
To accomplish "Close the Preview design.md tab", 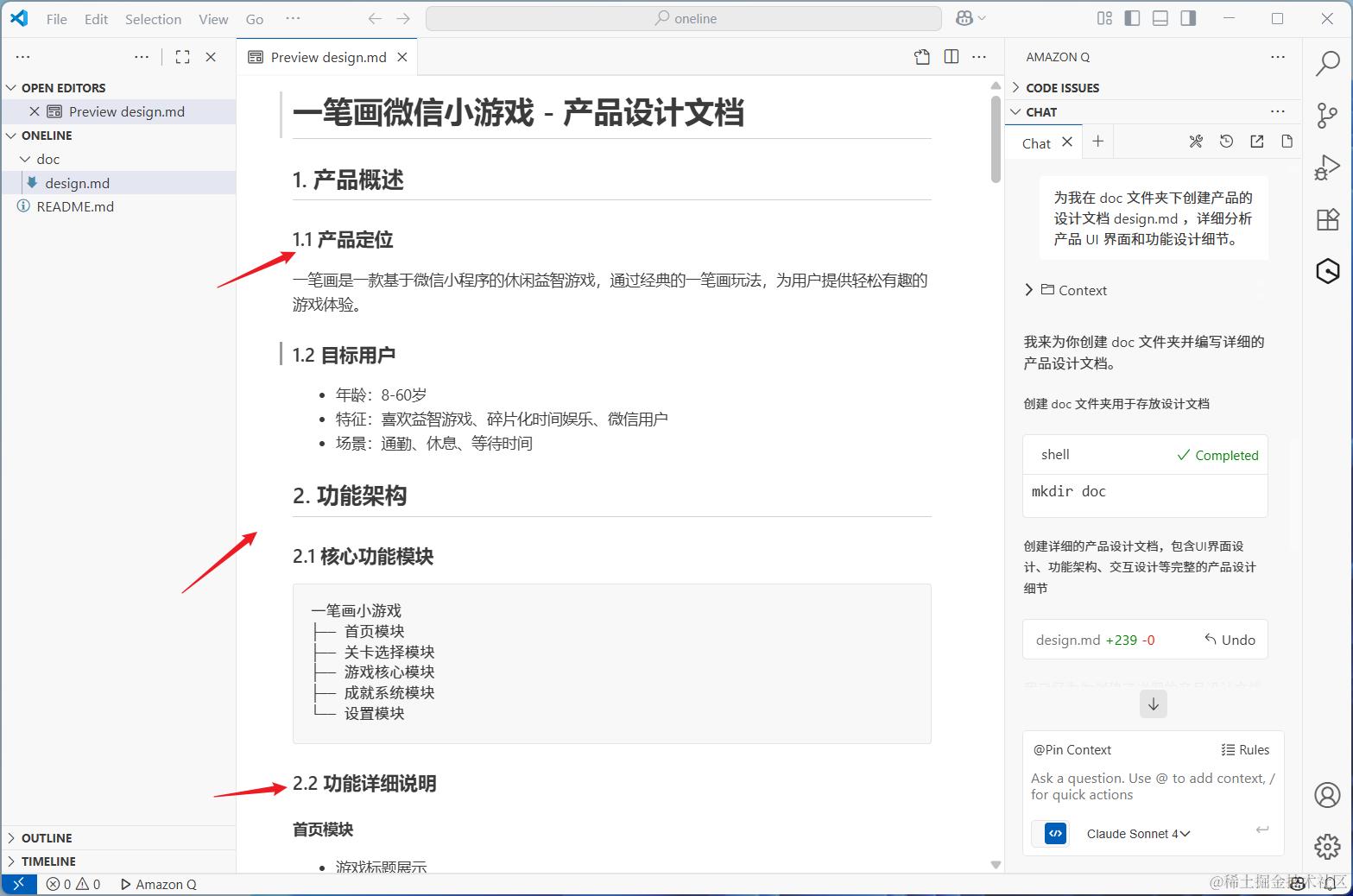I will point(402,57).
